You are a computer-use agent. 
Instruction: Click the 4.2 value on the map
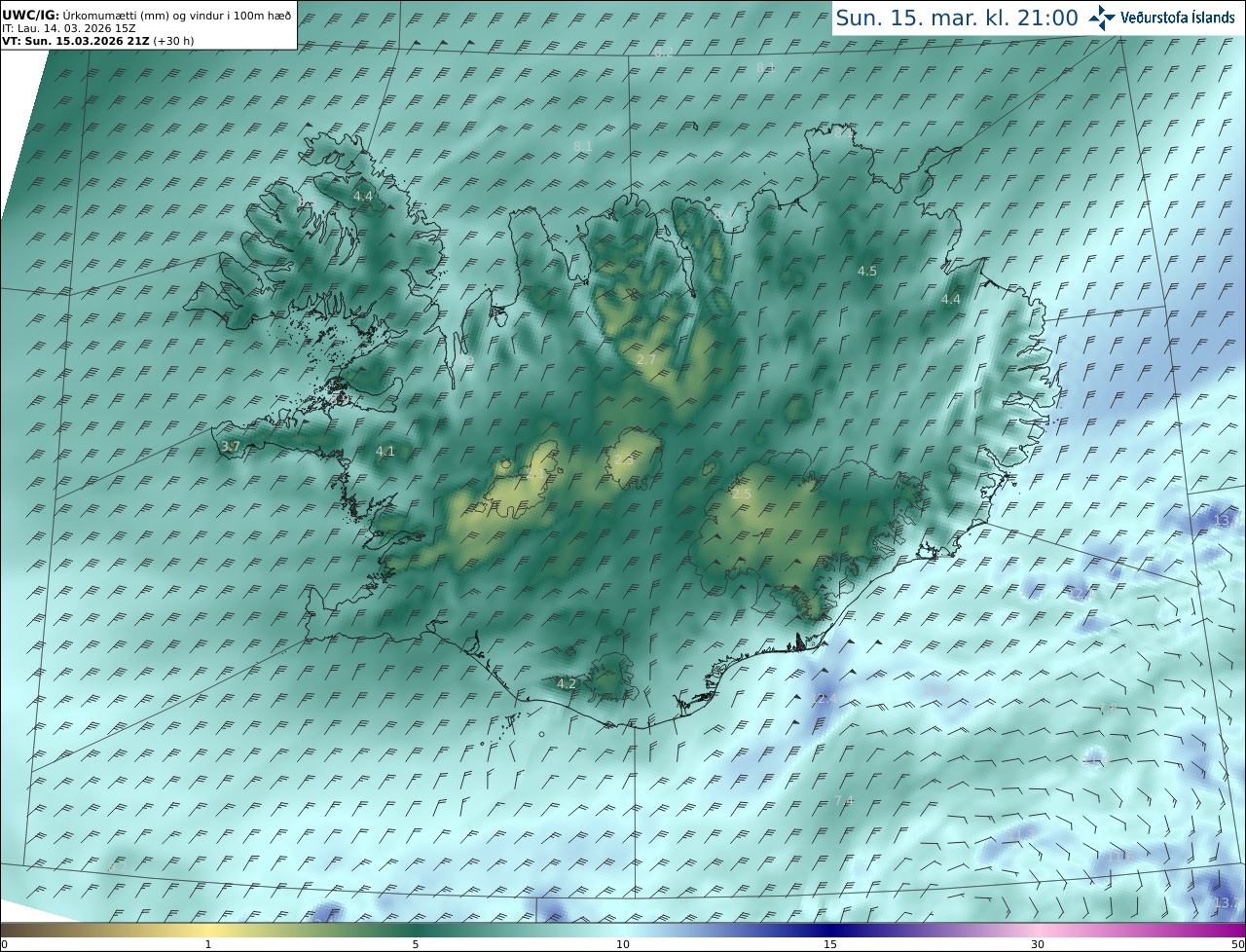tap(567, 684)
